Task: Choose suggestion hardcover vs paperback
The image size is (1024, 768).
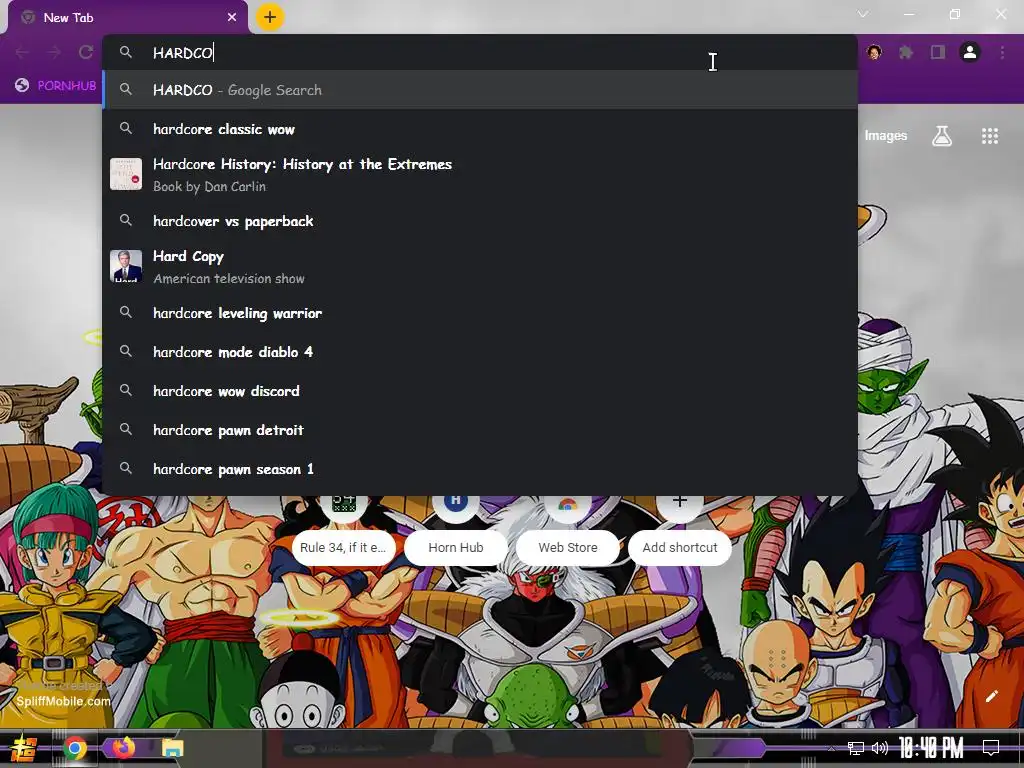Action: coord(479,221)
